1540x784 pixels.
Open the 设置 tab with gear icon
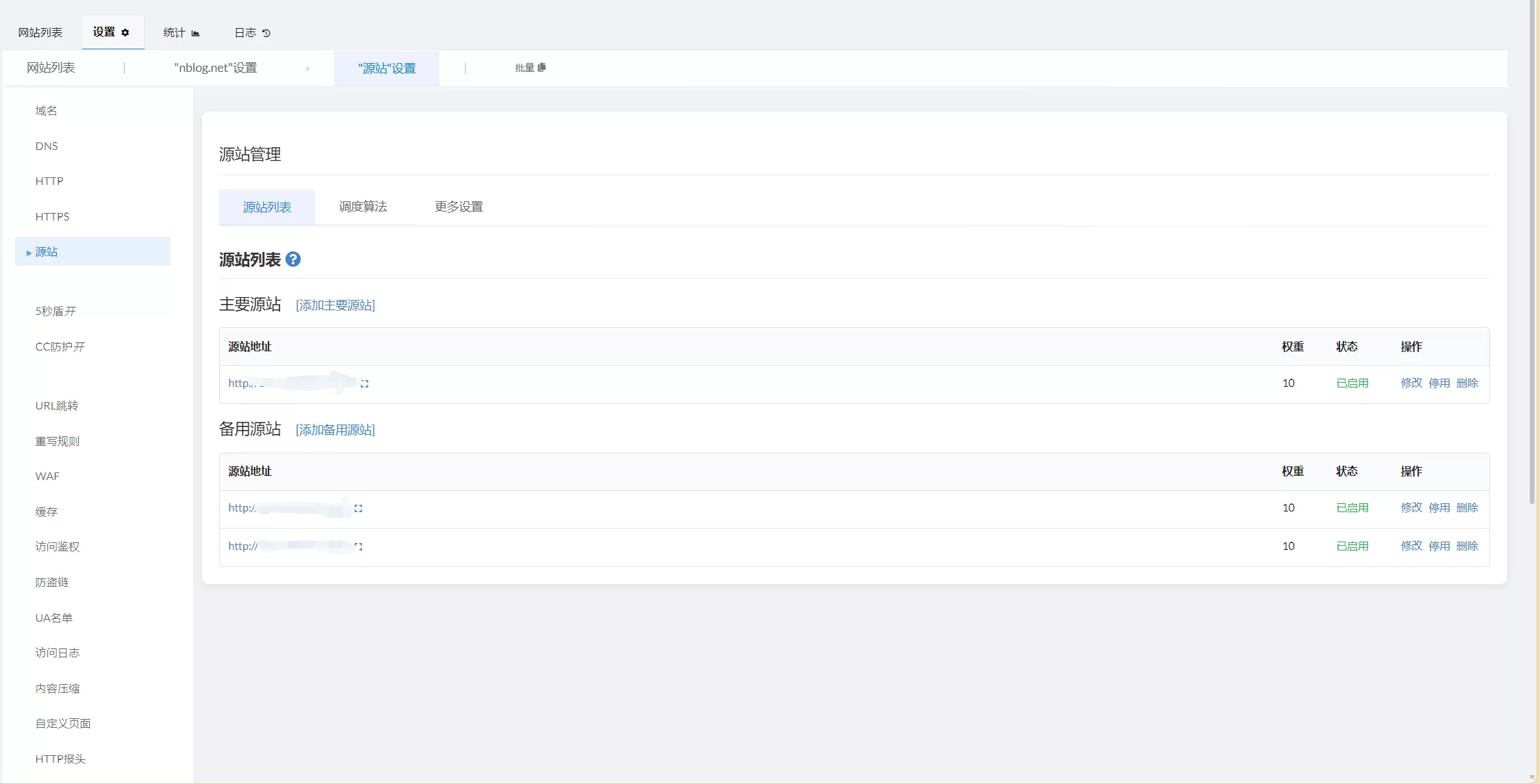pos(112,32)
